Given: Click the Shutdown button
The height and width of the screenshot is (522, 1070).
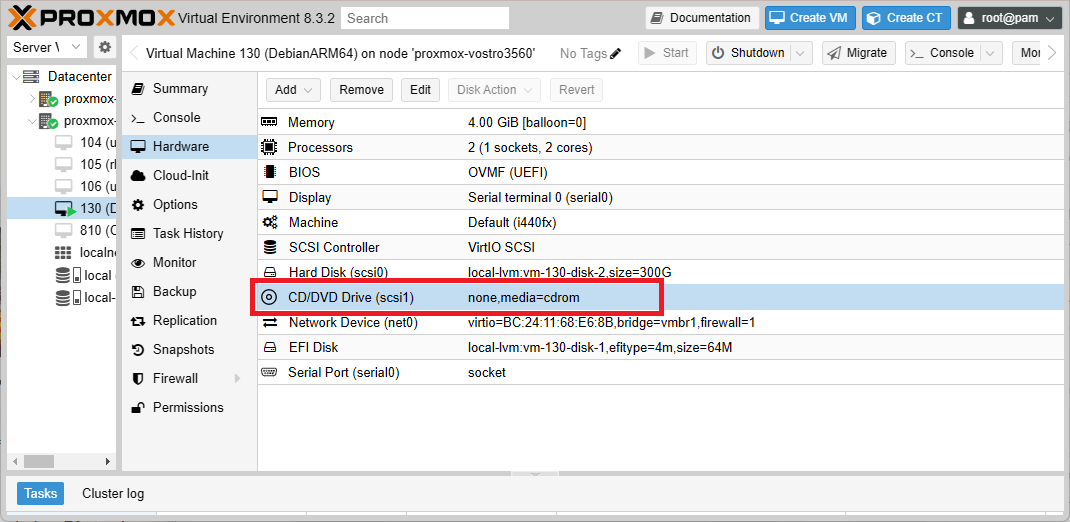Looking at the screenshot, I should (748, 53).
